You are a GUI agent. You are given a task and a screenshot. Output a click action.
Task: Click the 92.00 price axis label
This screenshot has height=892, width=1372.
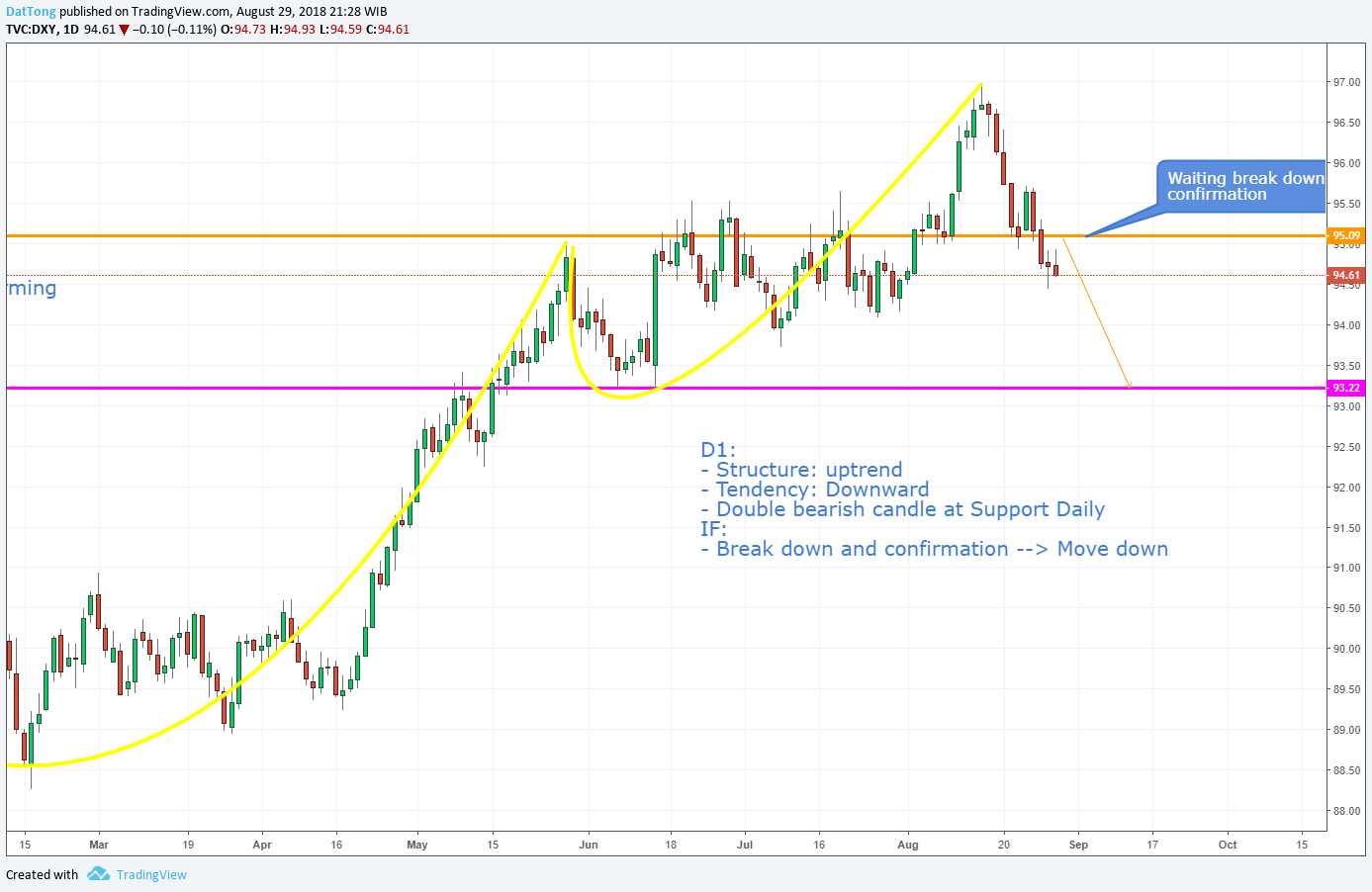1346,488
